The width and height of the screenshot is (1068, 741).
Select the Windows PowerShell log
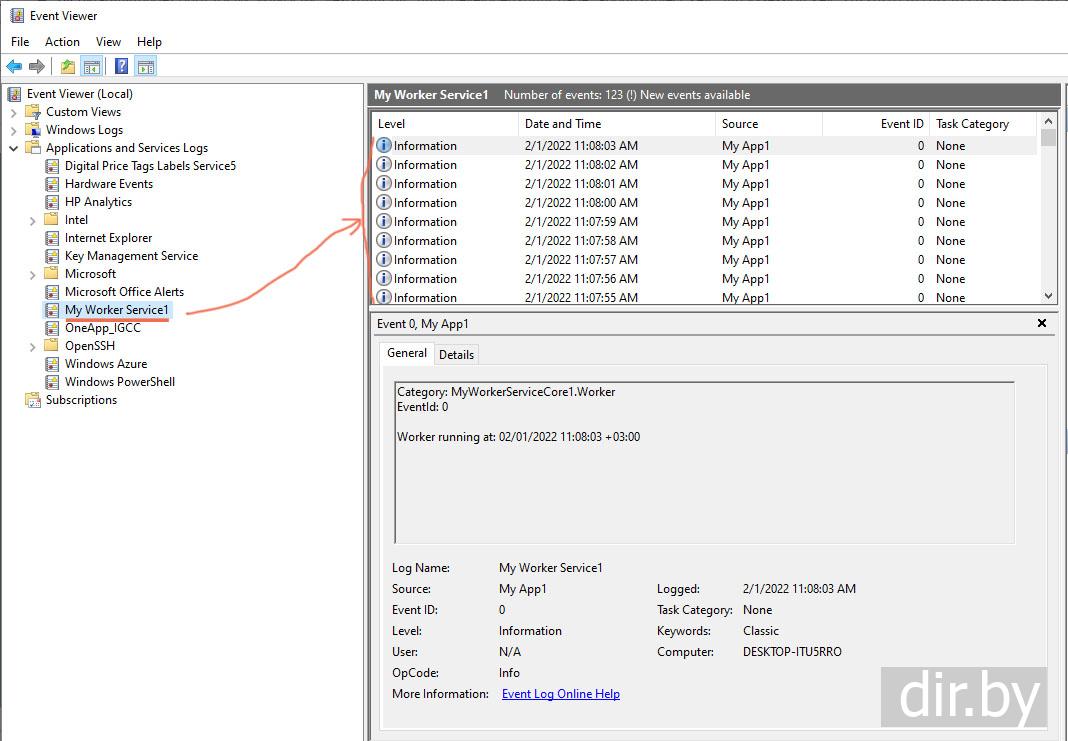coord(119,382)
